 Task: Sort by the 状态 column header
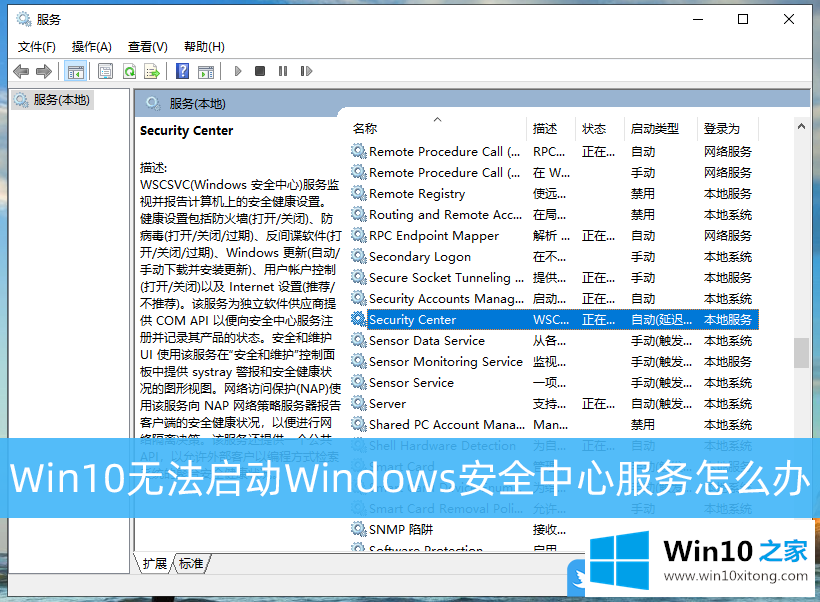[x=600, y=129]
